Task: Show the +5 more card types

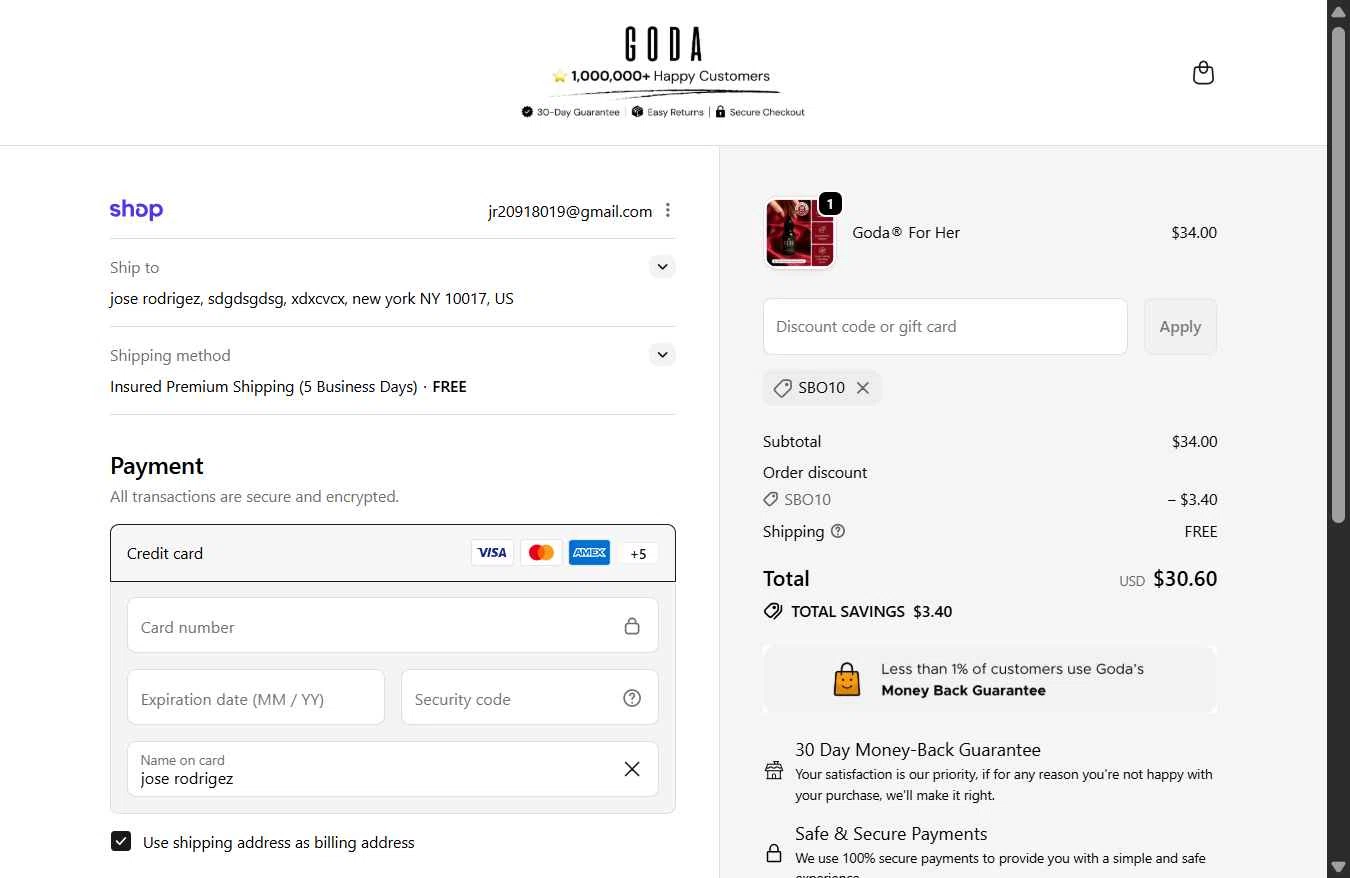Action: click(638, 553)
